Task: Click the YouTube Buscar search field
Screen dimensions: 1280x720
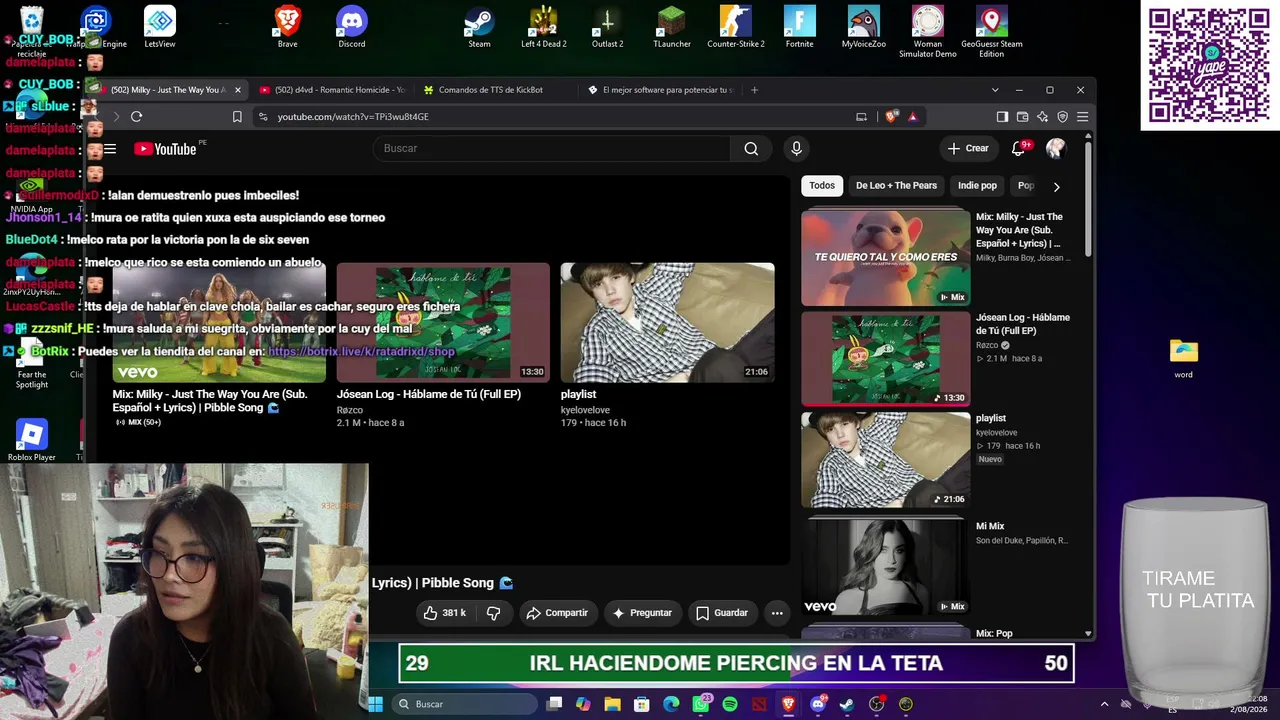Action: tap(552, 149)
